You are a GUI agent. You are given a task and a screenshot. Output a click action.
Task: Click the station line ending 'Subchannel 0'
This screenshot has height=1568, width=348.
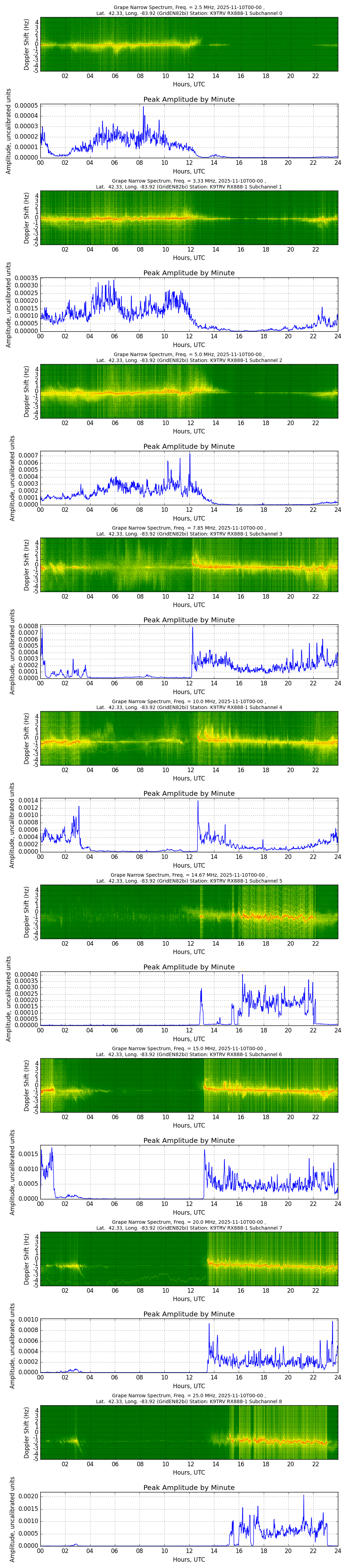(189, 13)
